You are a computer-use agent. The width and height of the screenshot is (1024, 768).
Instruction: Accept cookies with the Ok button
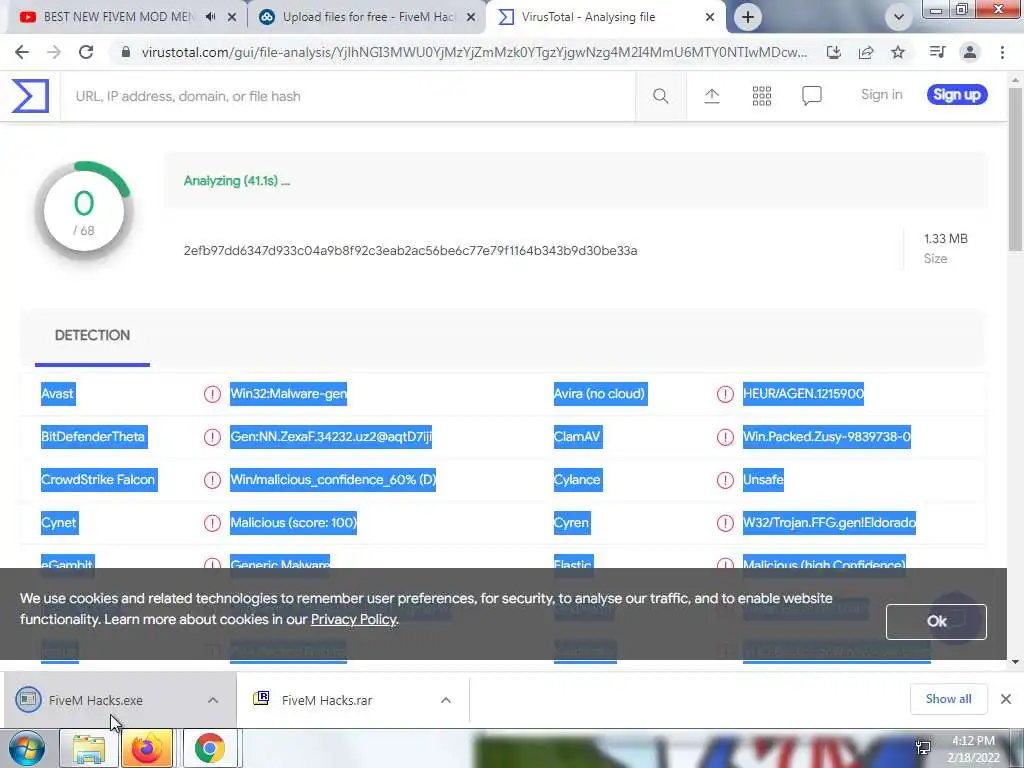coord(936,622)
